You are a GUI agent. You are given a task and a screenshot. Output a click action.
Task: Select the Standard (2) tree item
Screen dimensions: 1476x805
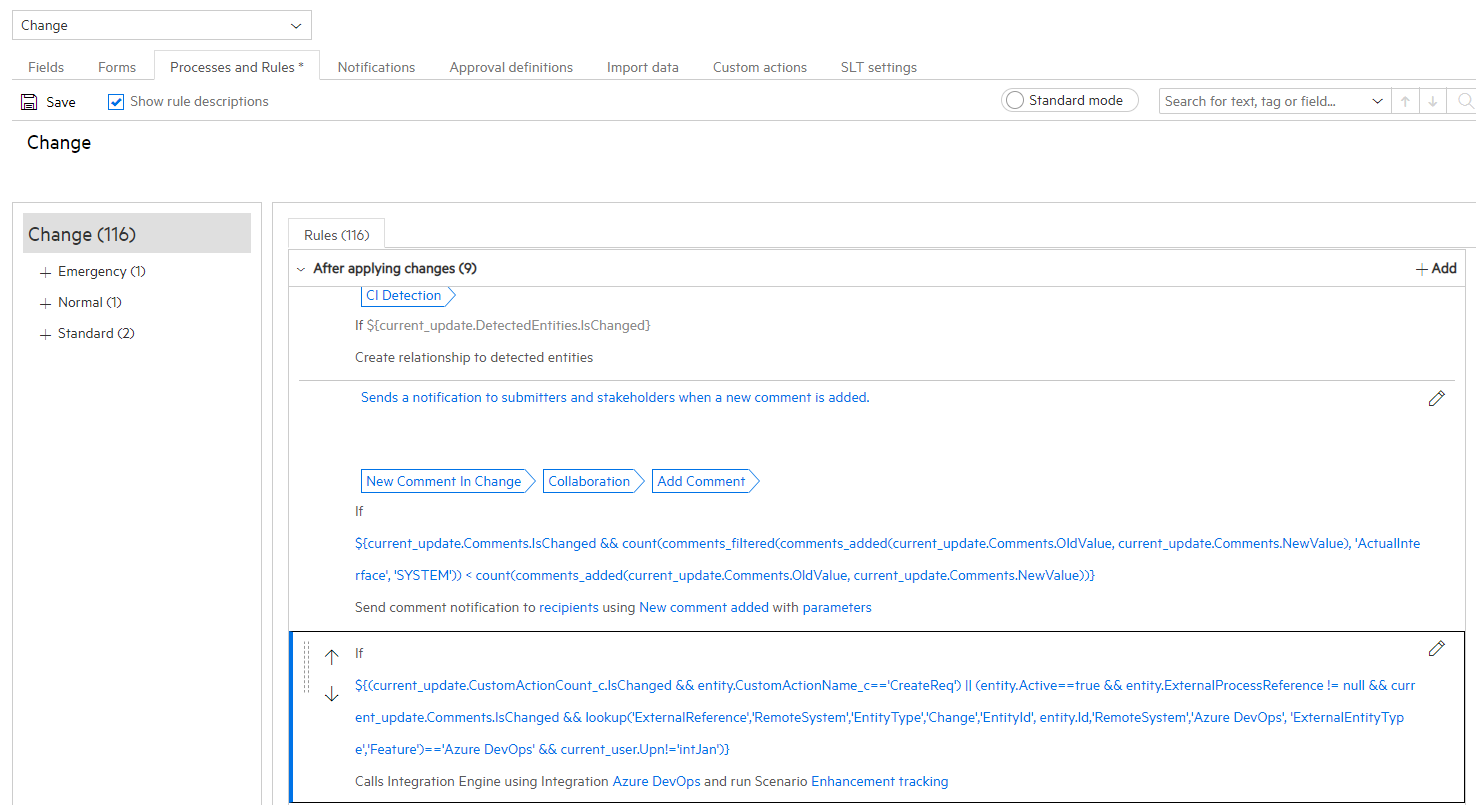coord(95,333)
